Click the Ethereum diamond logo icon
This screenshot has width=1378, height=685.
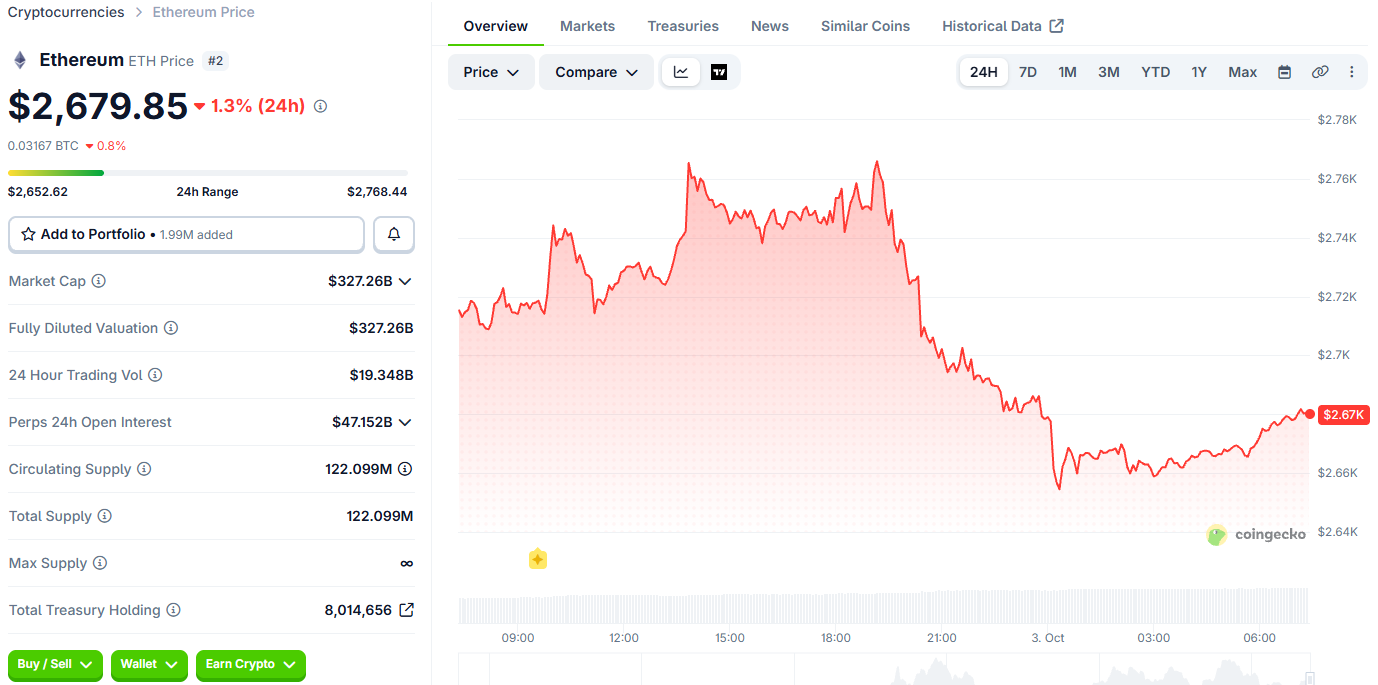coord(20,60)
